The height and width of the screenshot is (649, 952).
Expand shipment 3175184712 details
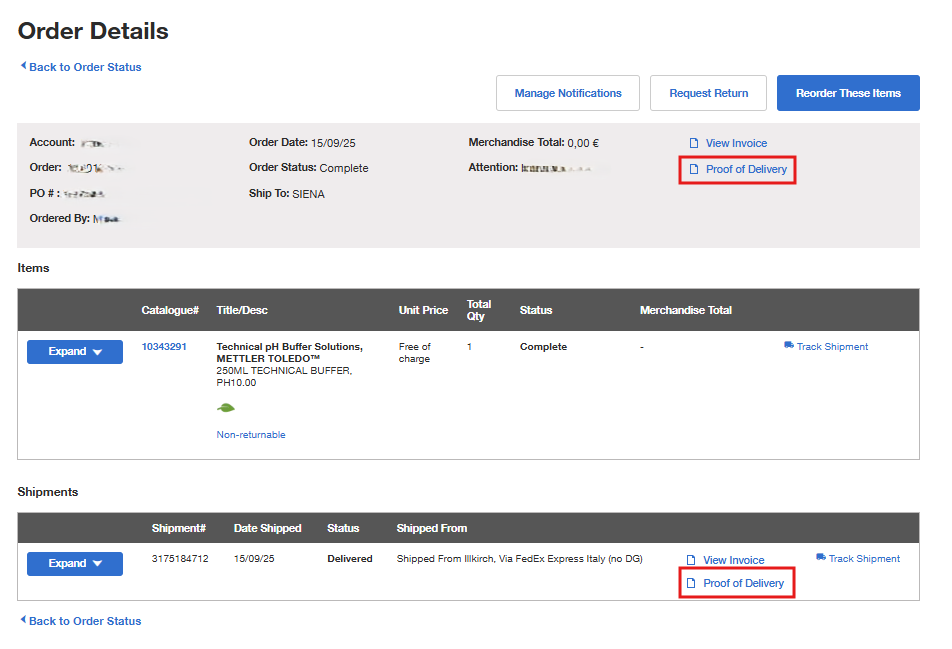(74, 563)
